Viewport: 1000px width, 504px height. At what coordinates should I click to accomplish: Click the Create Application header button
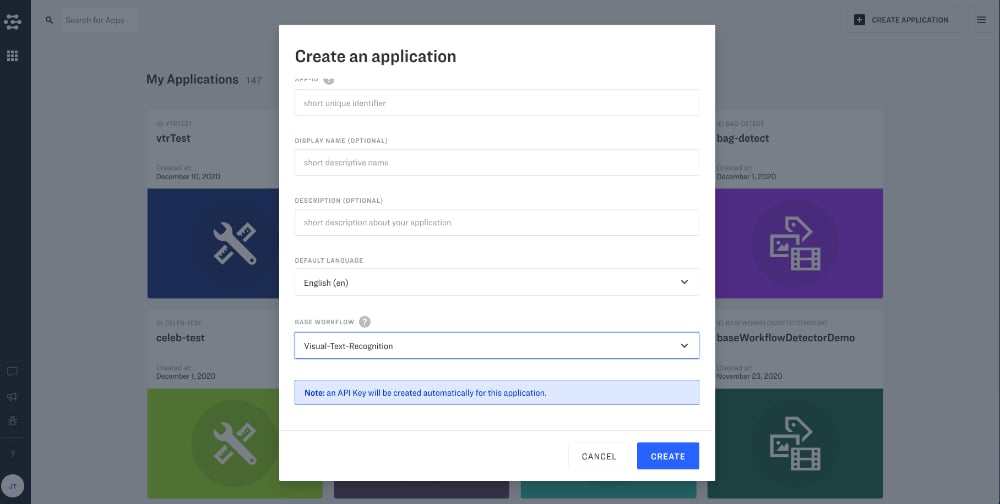[x=901, y=20]
